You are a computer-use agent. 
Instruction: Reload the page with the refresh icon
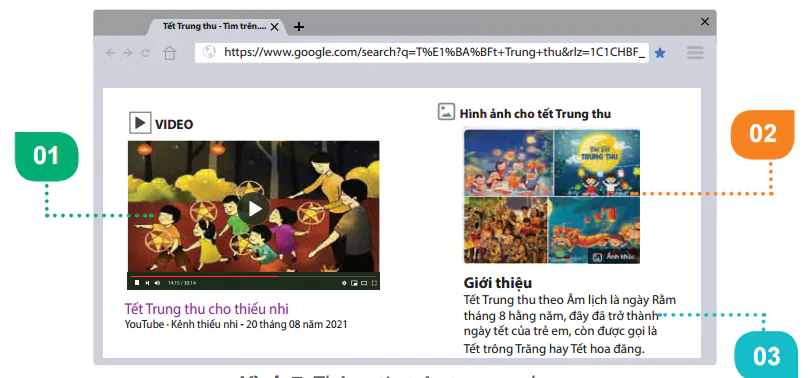tap(145, 53)
